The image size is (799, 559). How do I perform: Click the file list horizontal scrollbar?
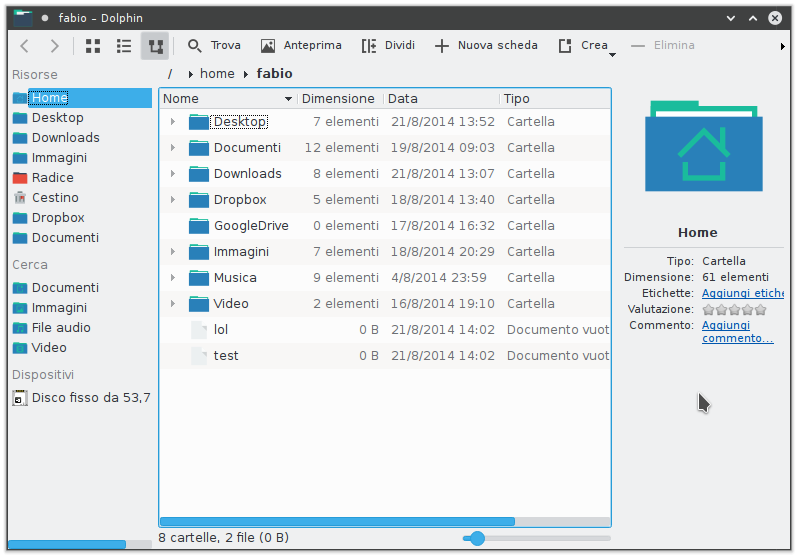[337, 521]
